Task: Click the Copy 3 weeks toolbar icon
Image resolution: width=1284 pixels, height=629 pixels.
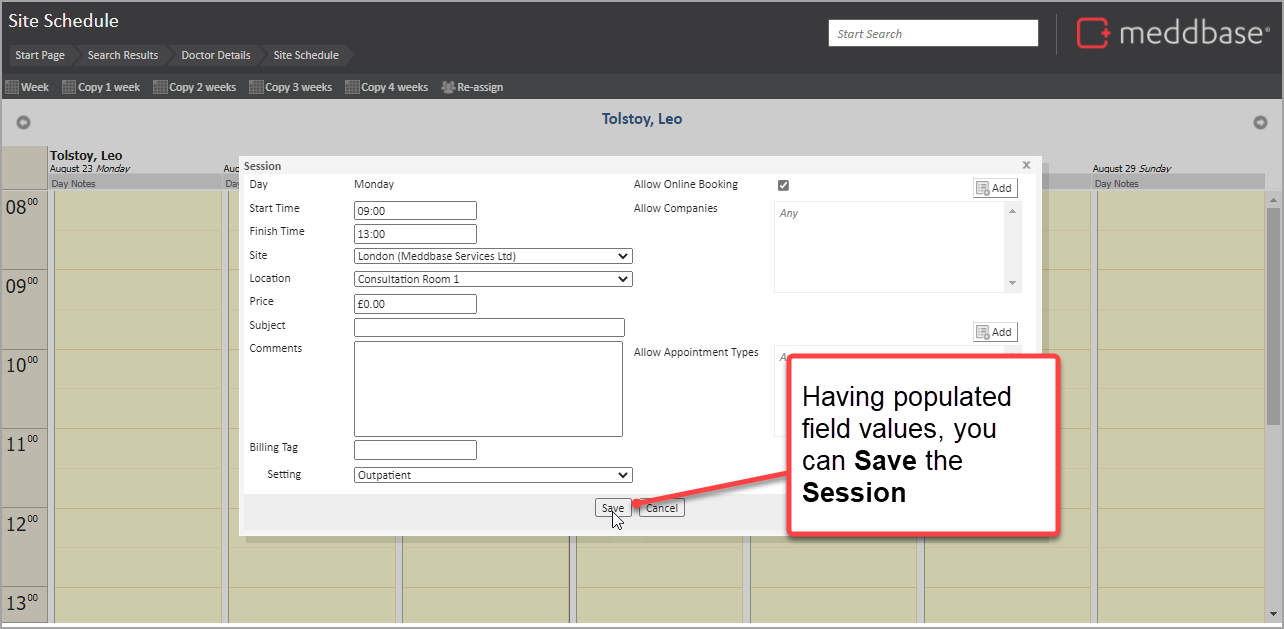Action: 256,87
